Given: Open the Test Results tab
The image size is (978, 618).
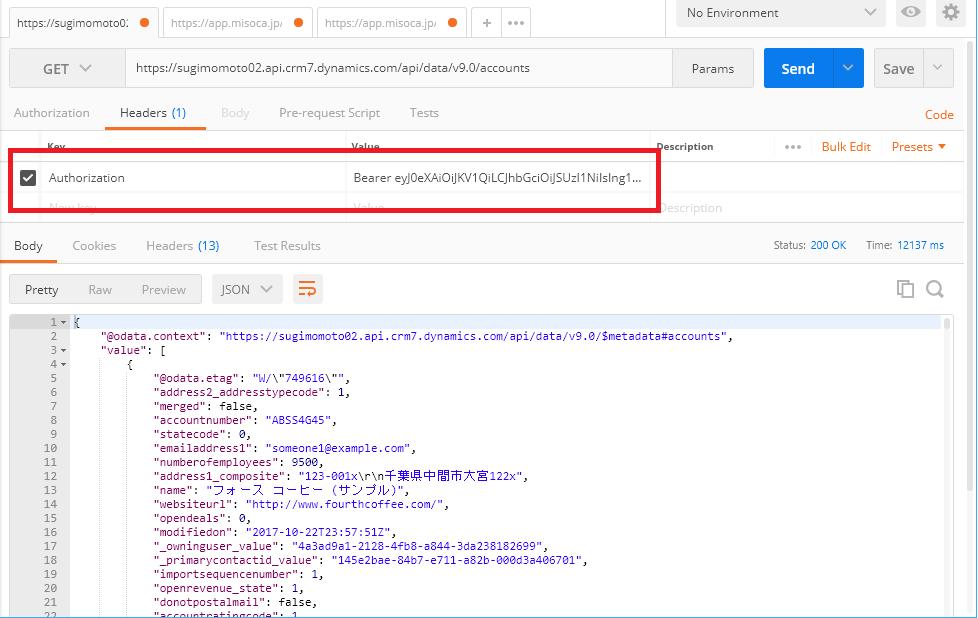Looking at the screenshot, I should [287, 246].
